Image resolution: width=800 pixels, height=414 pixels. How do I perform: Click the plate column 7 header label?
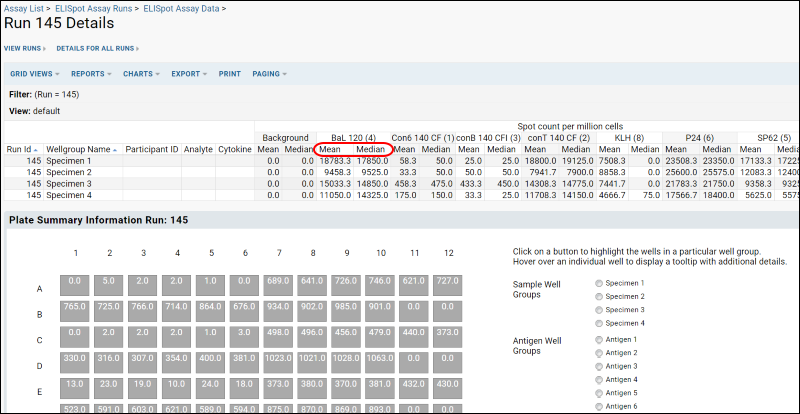(x=279, y=253)
